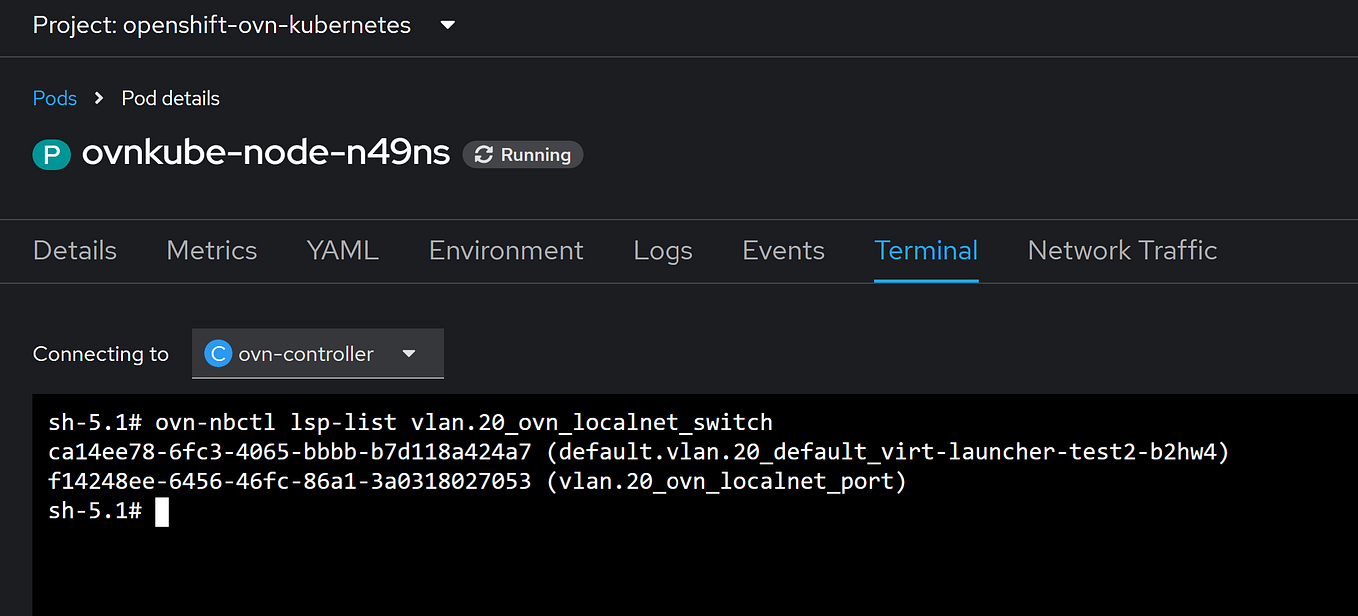Open the Network Traffic tab
Viewport: 1358px width, 616px height.
pyautogui.click(x=1122, y=250)
